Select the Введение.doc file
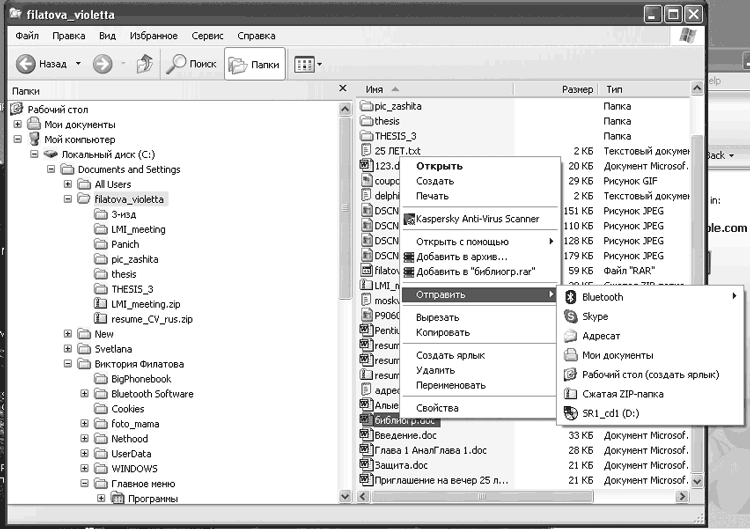 point(406,436)
